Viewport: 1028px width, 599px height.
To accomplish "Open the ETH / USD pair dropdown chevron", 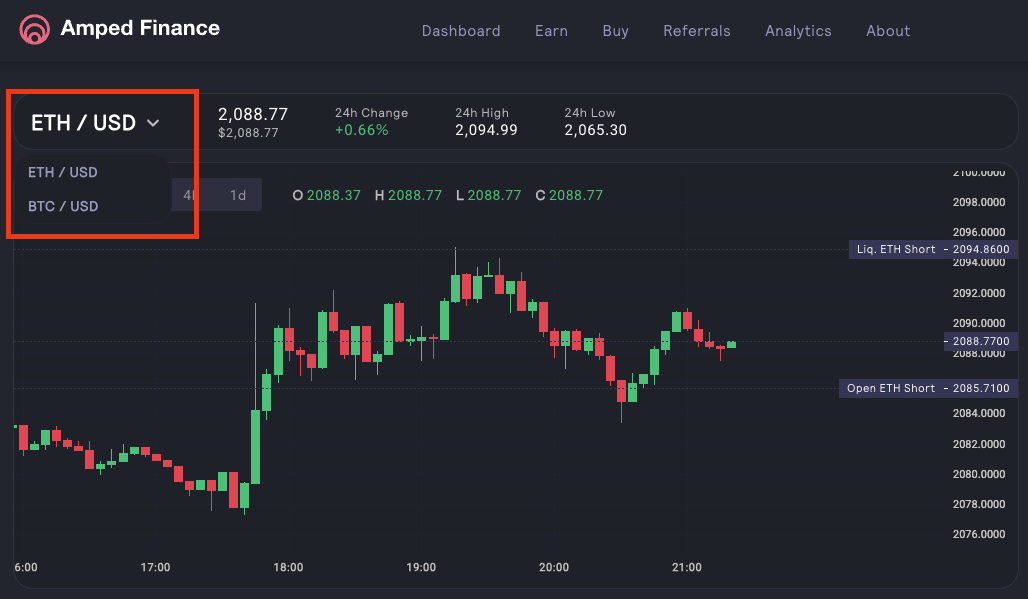I will point(153,122).
